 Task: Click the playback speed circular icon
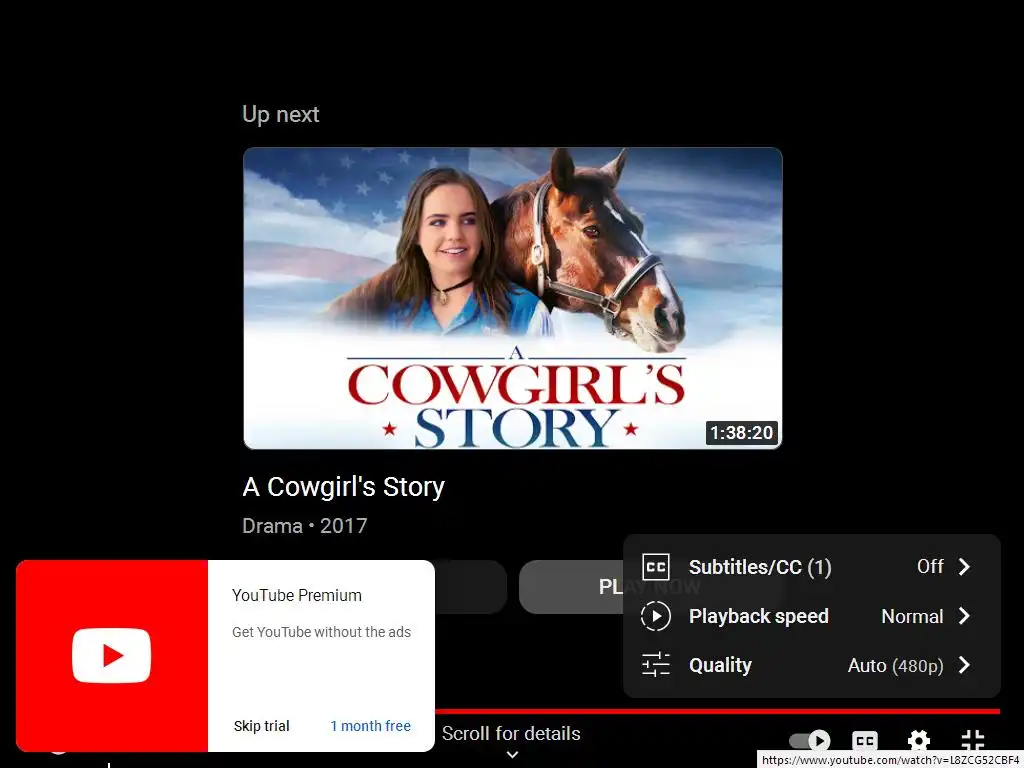pos(656,616)
